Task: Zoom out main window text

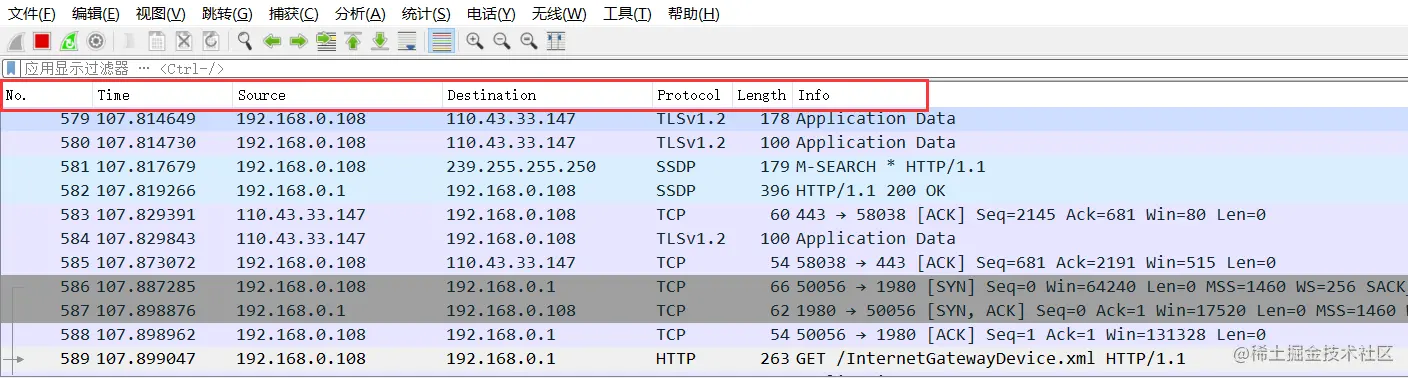Action: click(502, 41)
